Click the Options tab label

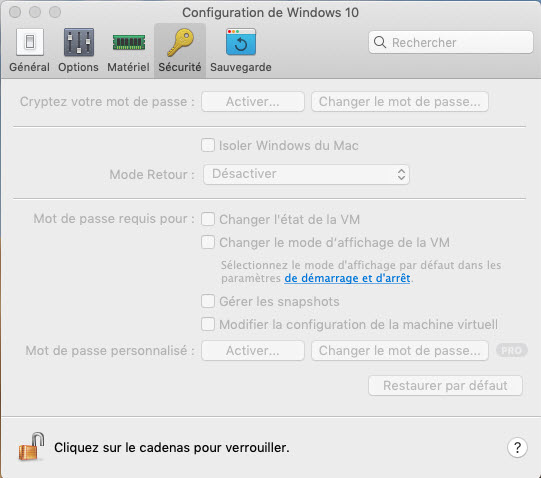(78, 67)
